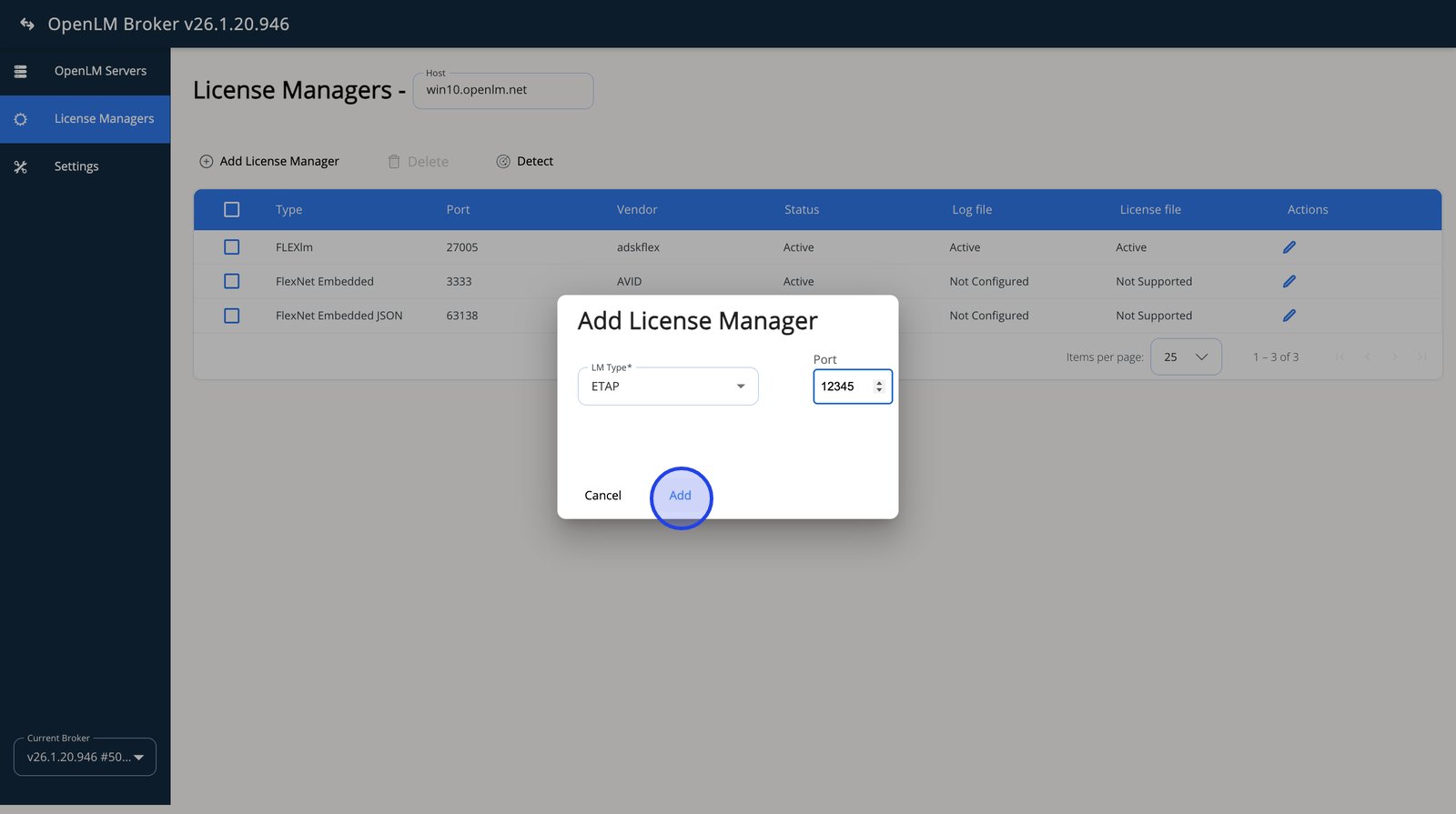1456x814 pixels.
Task: Open OpenLM Servers in the sidebar
Action: pyautogui.click(x=100, y=71)
